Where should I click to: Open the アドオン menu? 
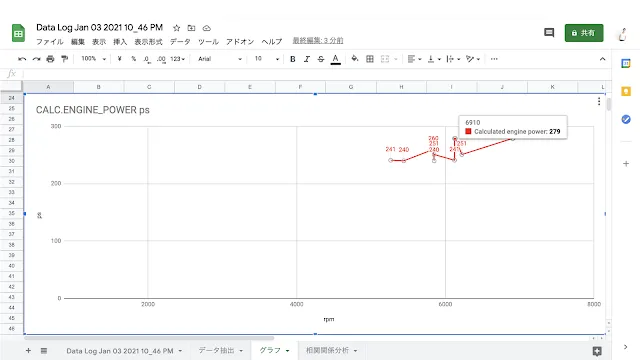pyautogui.click(x=240, y=42)
